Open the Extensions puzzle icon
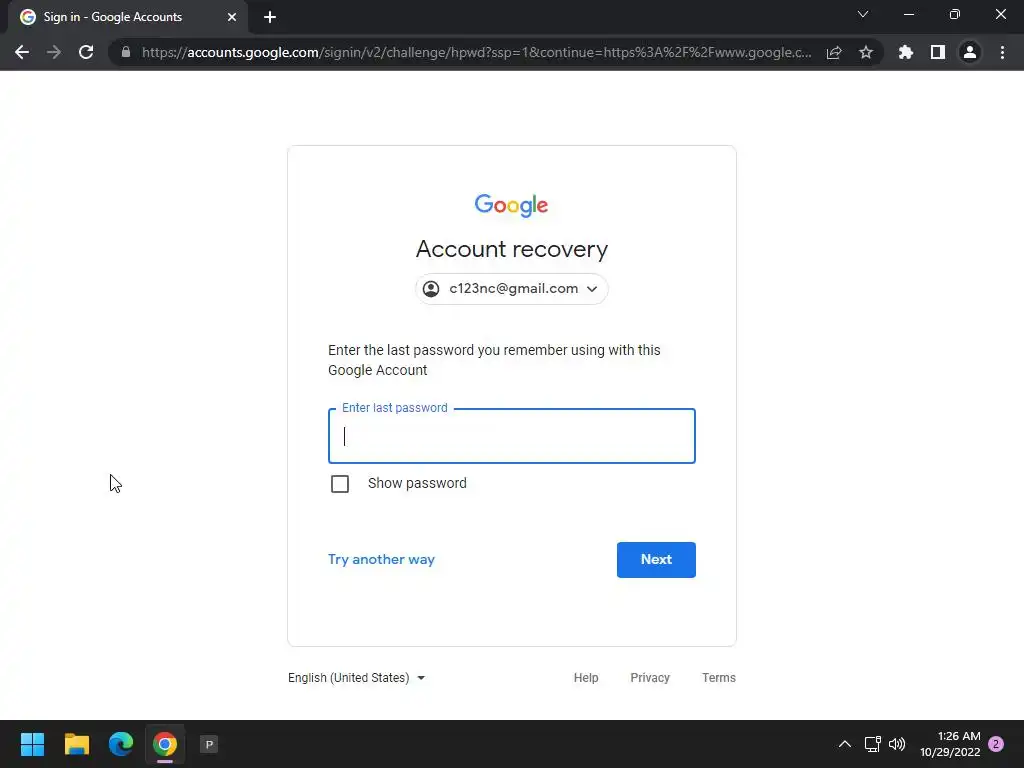Screen dimensions: 1024x768 click(x=906, y=52)
